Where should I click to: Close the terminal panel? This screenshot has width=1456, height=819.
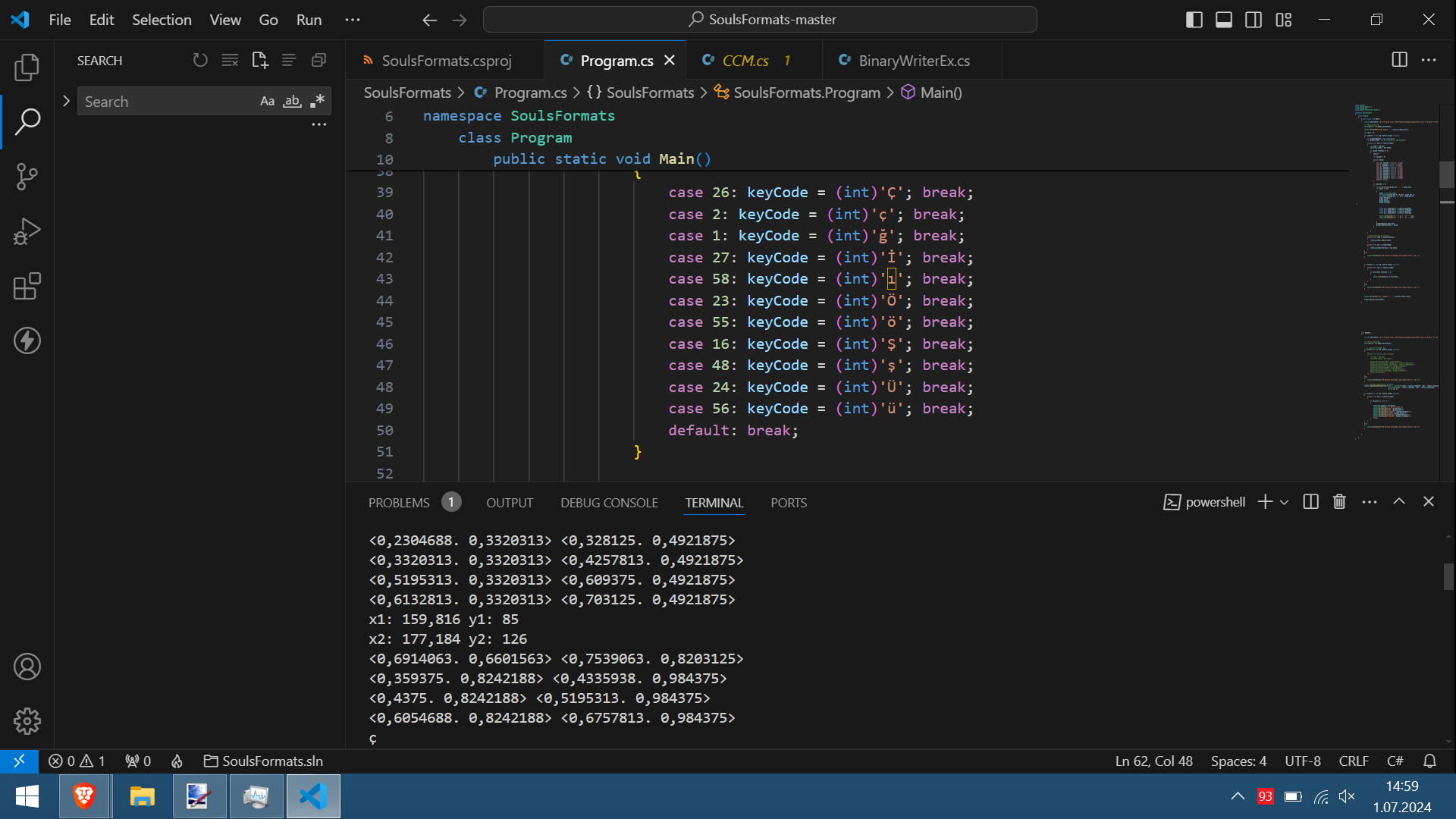tap(1429, 502)
